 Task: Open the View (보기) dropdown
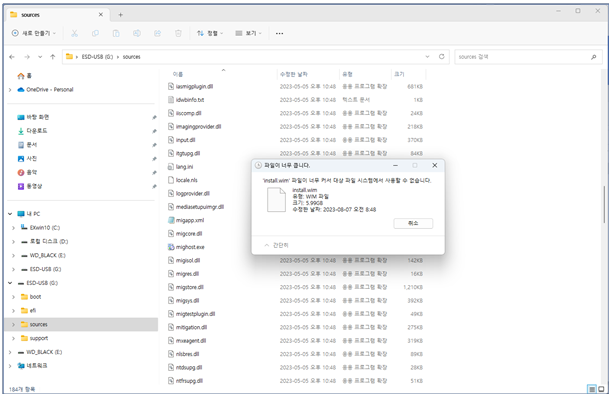(249, 34)
